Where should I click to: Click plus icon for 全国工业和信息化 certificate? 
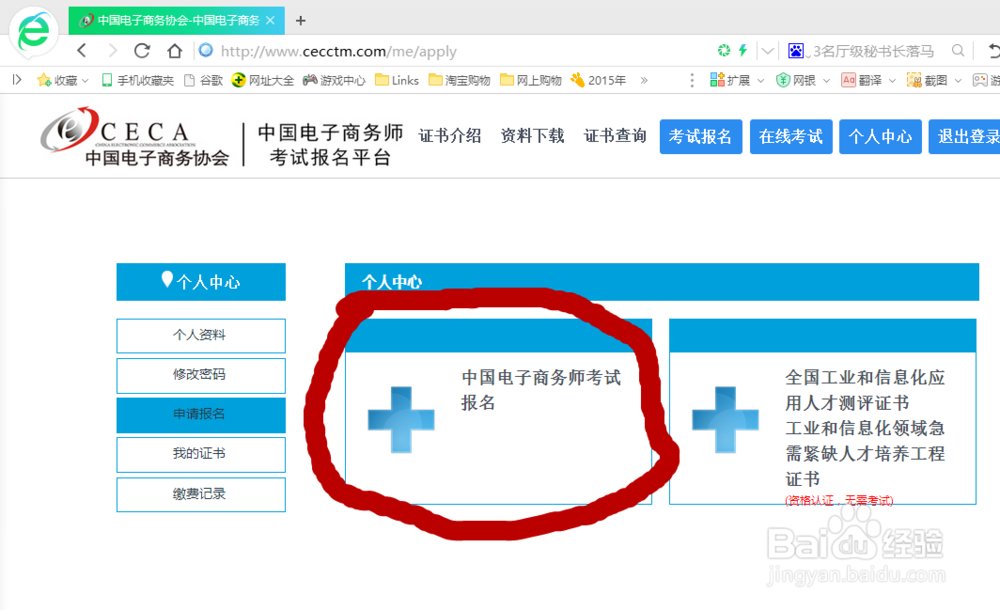point(725,419)
